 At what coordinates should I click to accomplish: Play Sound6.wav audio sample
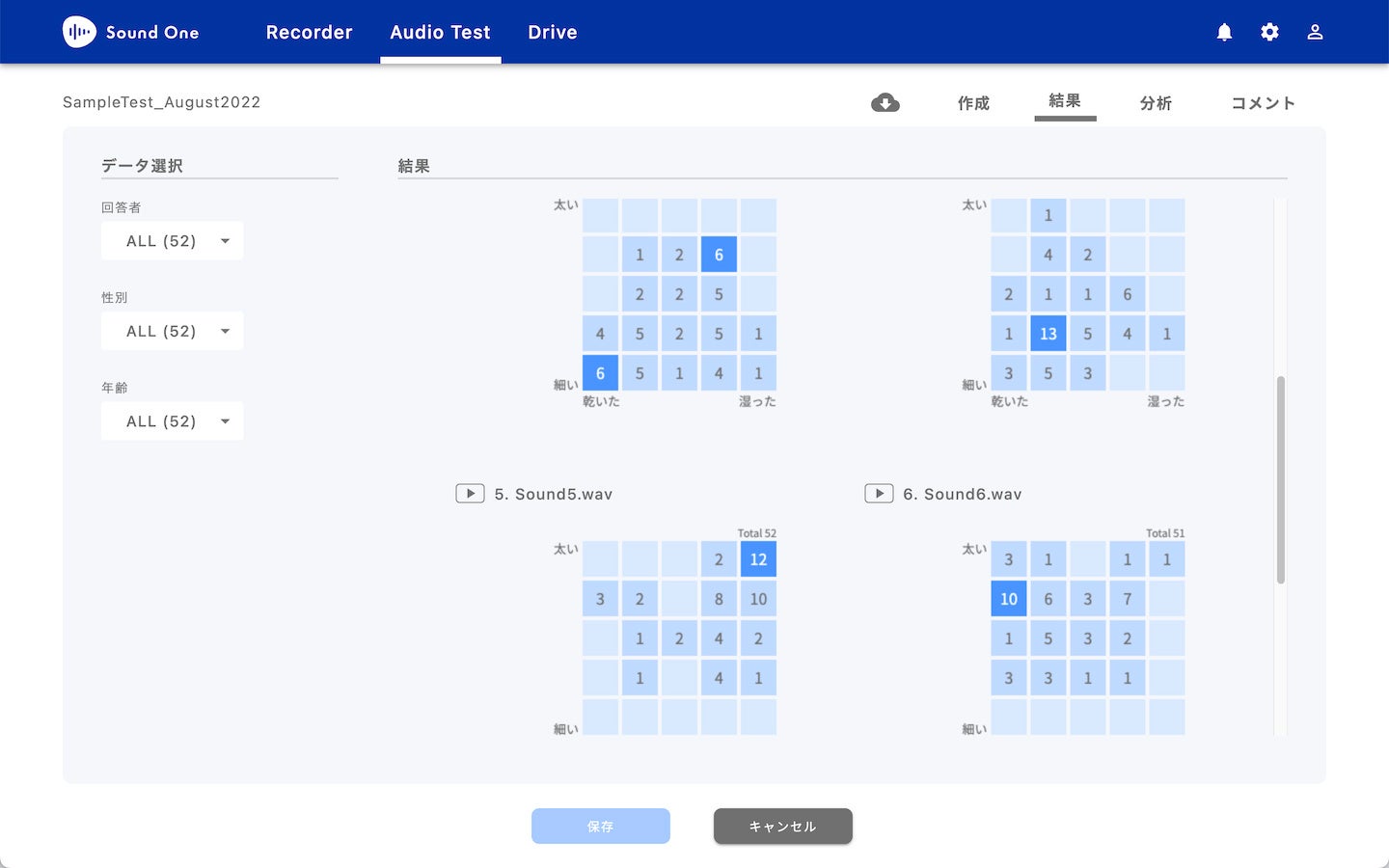point(879,493)
